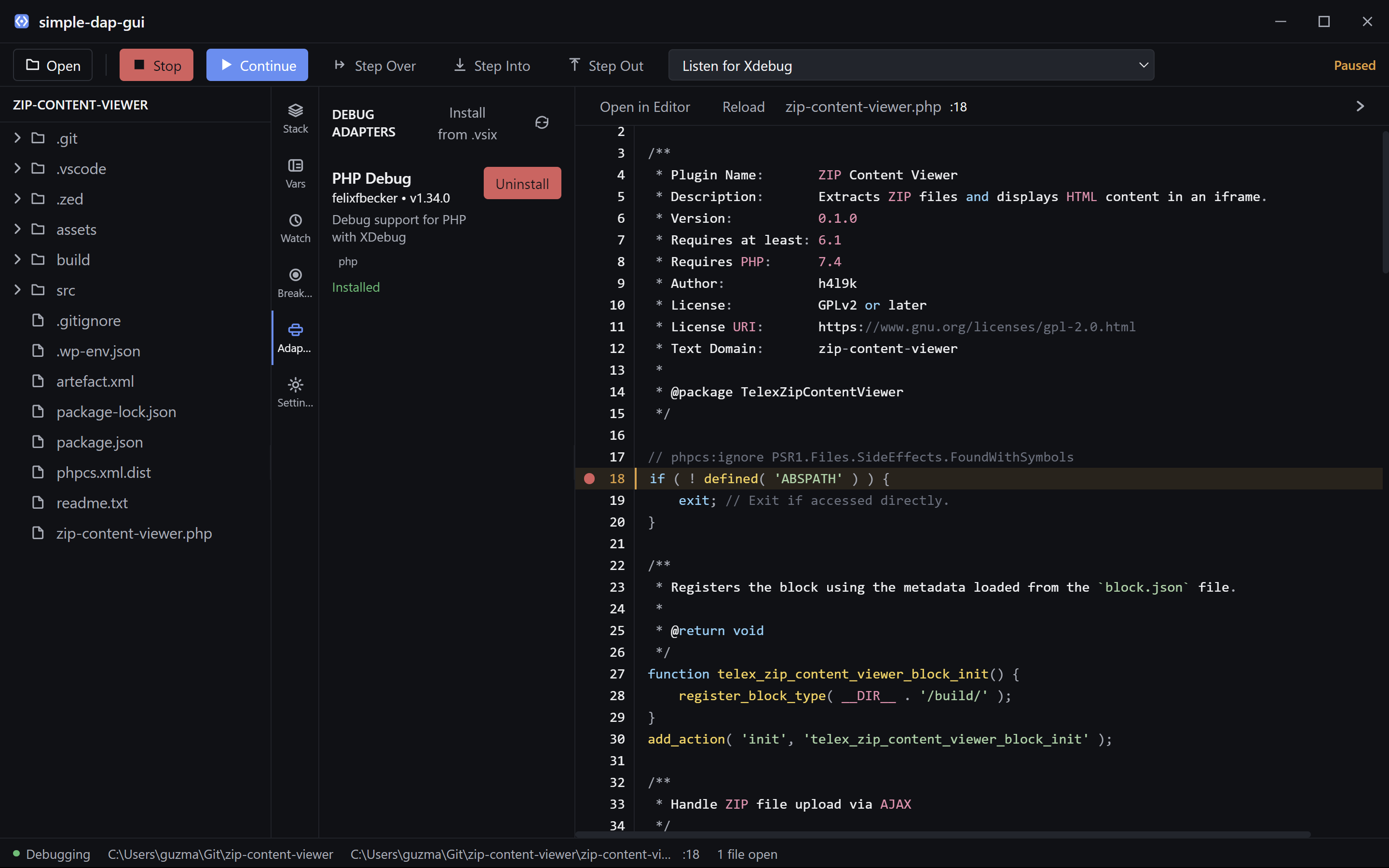The image size is (1389, 868).
Task: Click the package.json file icon
Action: 38,441
